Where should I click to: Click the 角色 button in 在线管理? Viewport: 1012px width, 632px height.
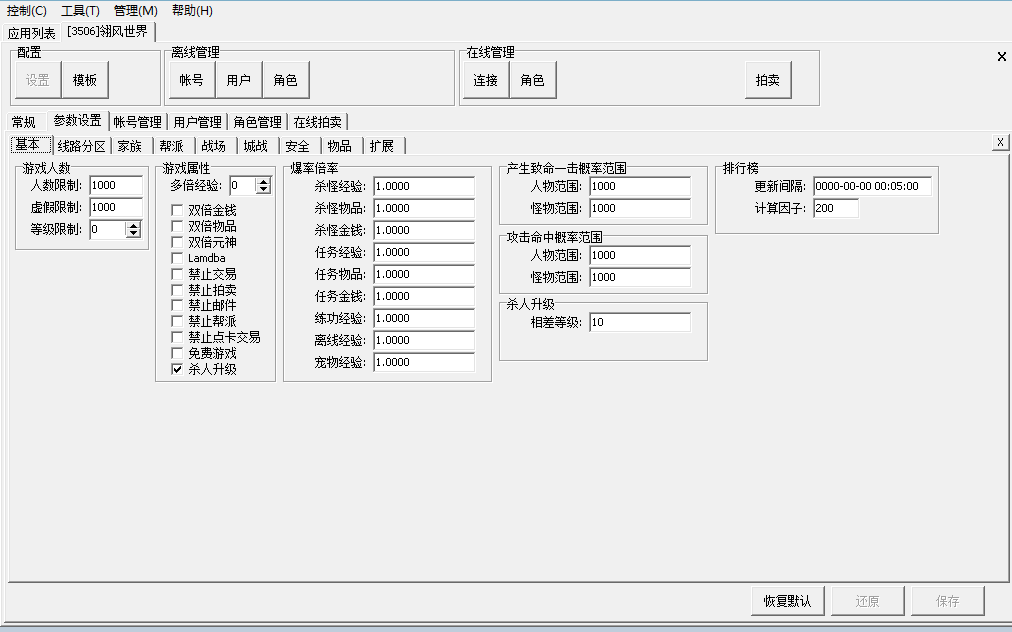click(x=532, y=80)
